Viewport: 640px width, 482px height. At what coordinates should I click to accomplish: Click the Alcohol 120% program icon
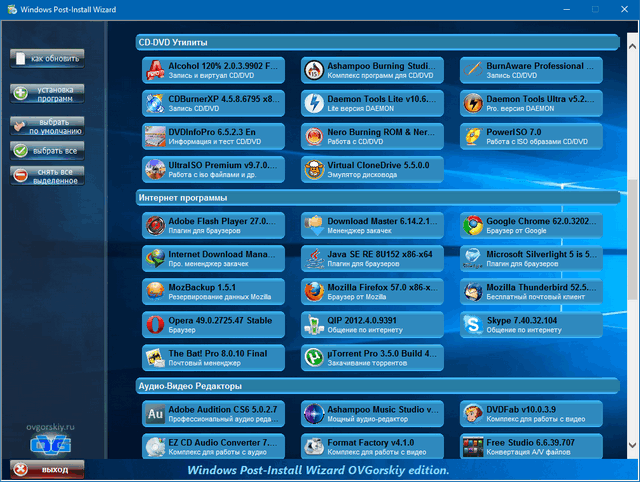click(156, 70)
